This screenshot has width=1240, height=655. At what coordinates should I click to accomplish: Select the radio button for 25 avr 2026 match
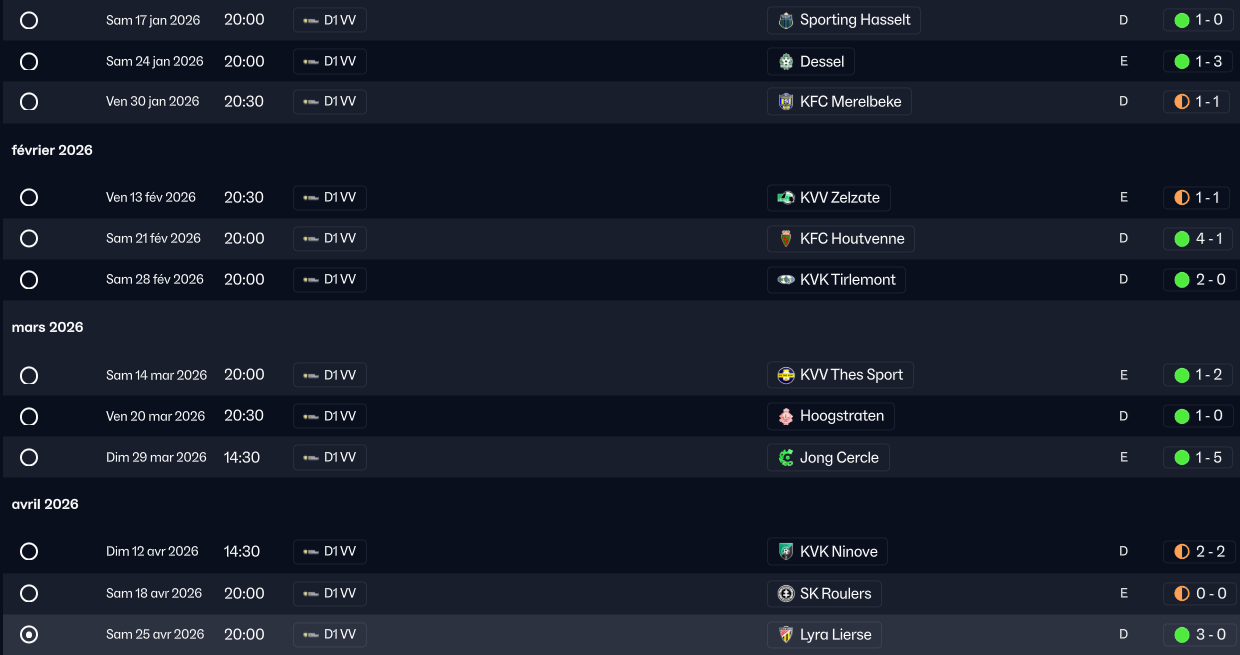tap(29, 635)
